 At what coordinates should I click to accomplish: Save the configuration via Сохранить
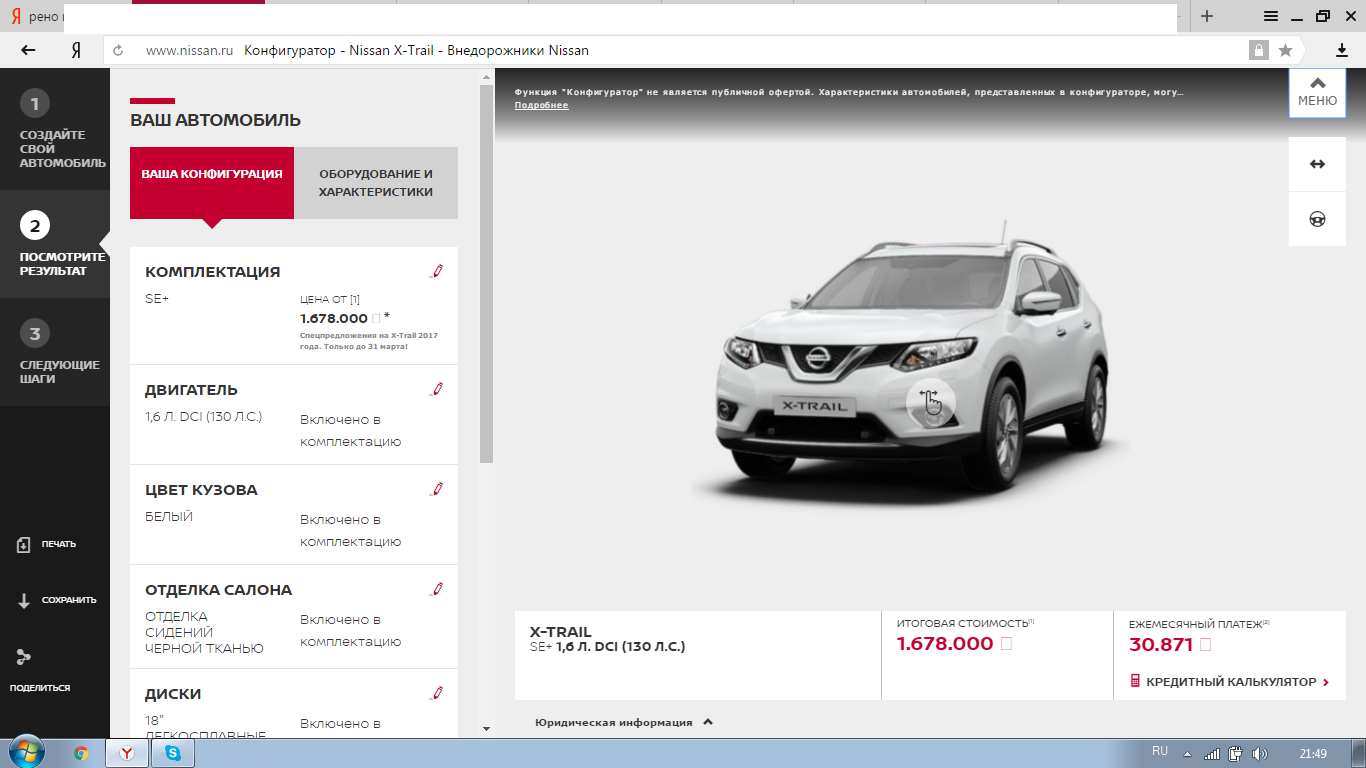[x=56, y=600]
